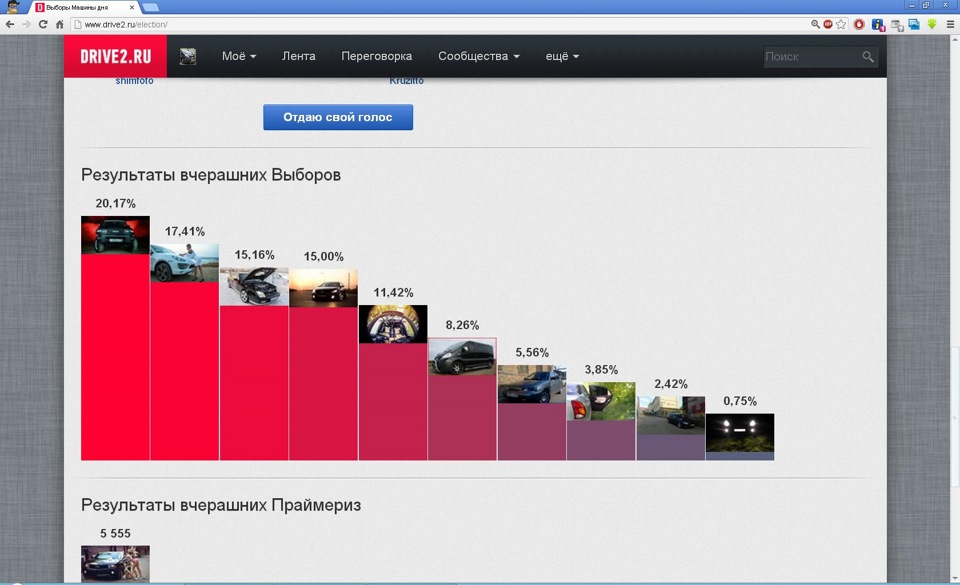Image resolution: width=960 pixels, height=585 pixels.
Task: Open the Kruzitto user link
Action: click(x=407, y=81)
